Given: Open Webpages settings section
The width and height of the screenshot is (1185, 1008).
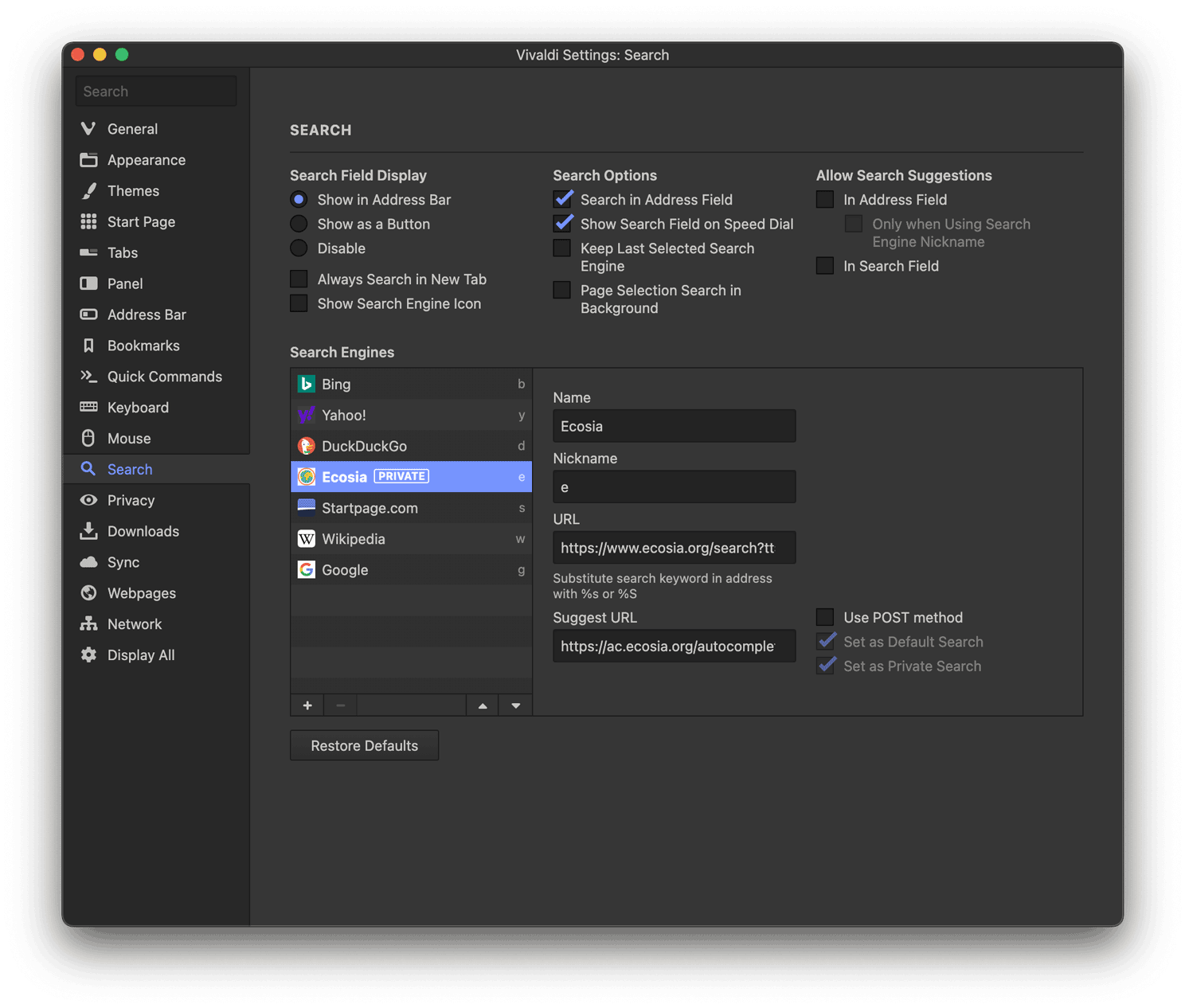Looking at the screenshot, I should (156, 593).
